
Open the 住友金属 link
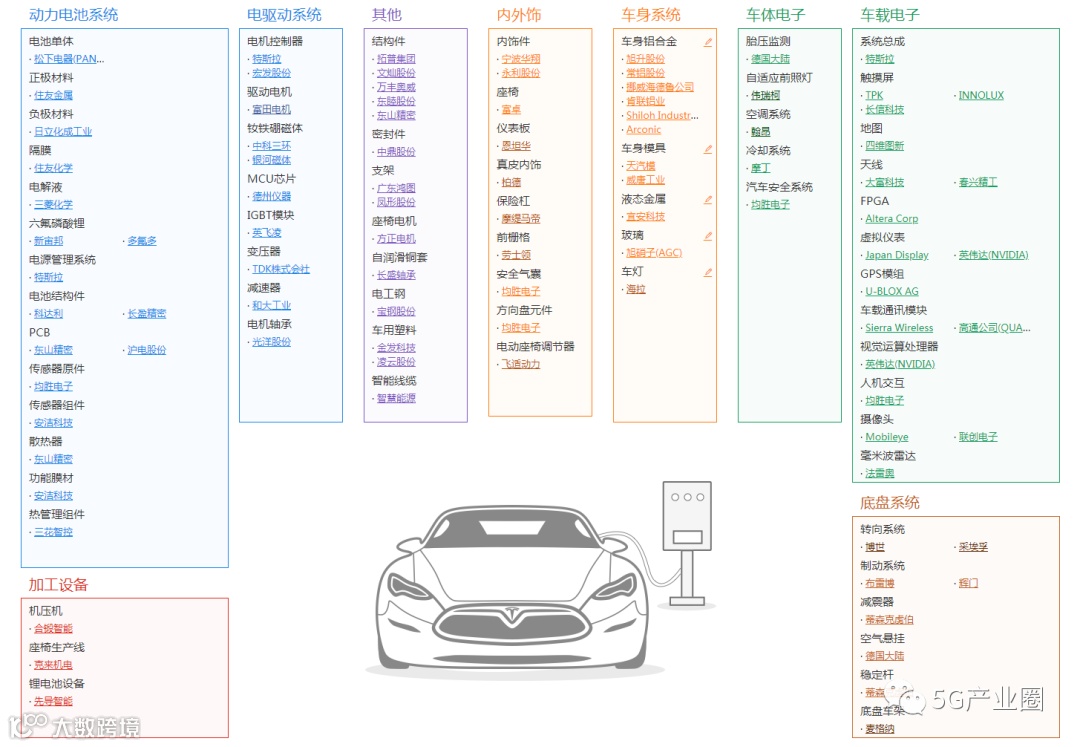53,96
